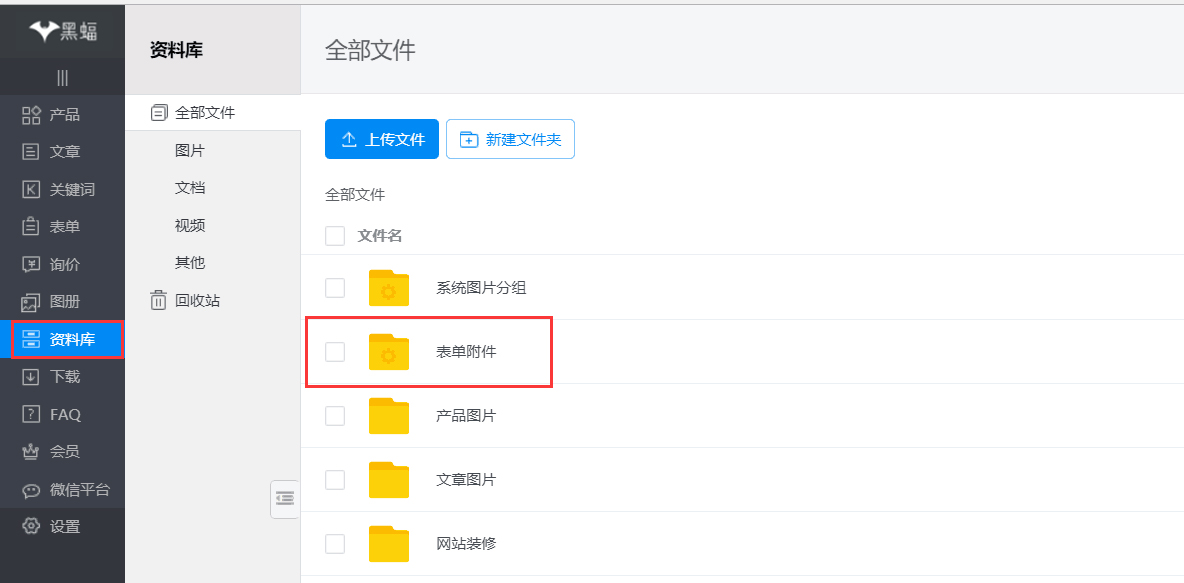Image resolution: width=1184 pixels, height=583 pixels.
Task: Switch to the 视频 file category
Action: (x=190, y=225)
